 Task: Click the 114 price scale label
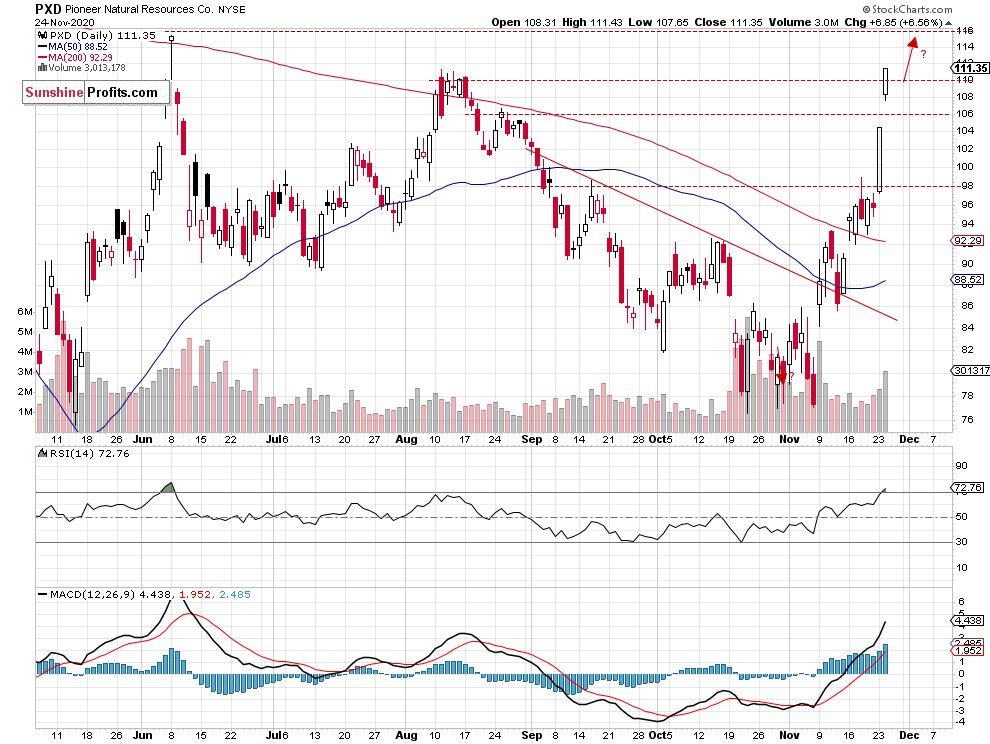coord(964,47)
